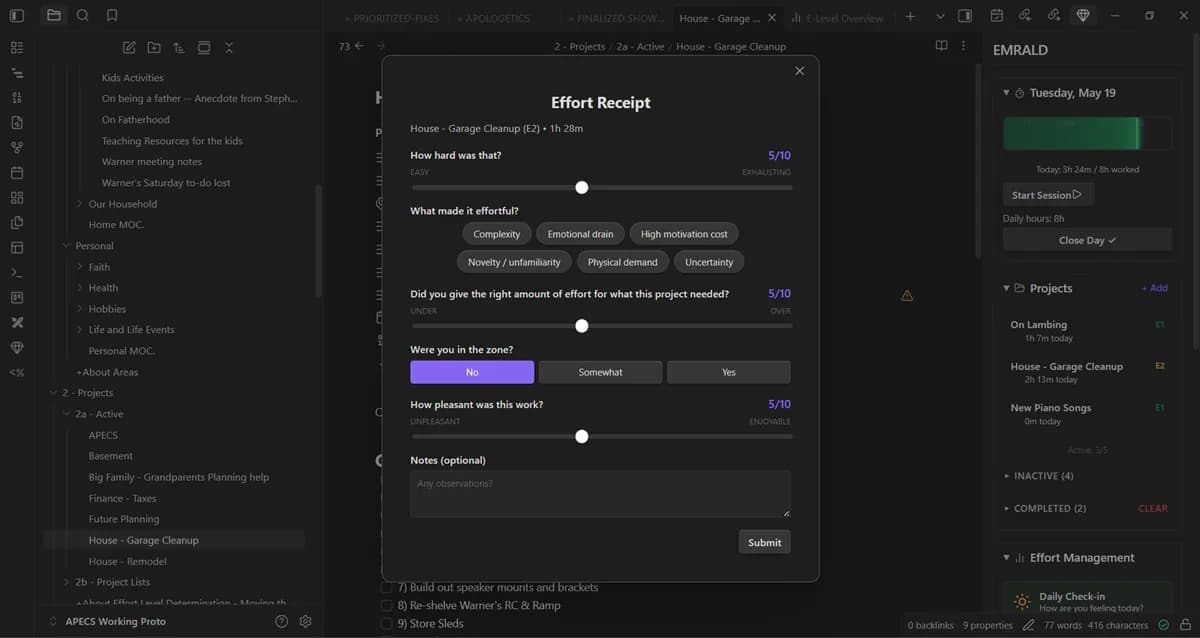Click "How hard was that" slider handle
The image size is (1200, 638).
[x=582, y=188]
